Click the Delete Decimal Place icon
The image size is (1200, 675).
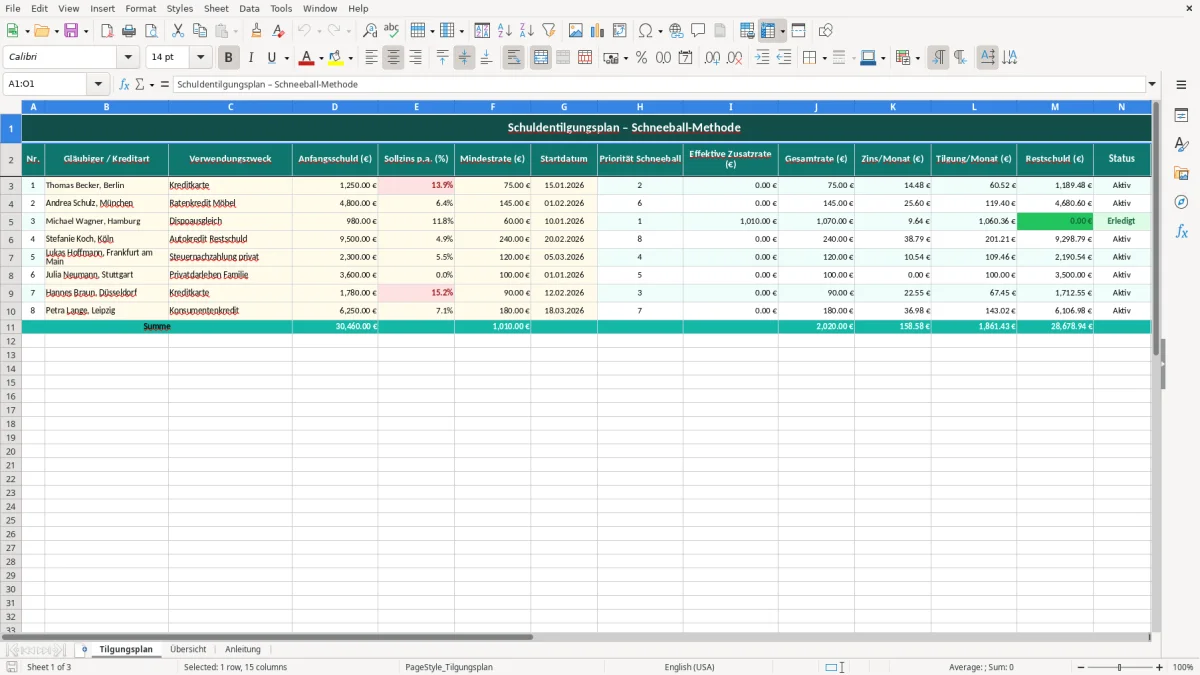point(734,58)
